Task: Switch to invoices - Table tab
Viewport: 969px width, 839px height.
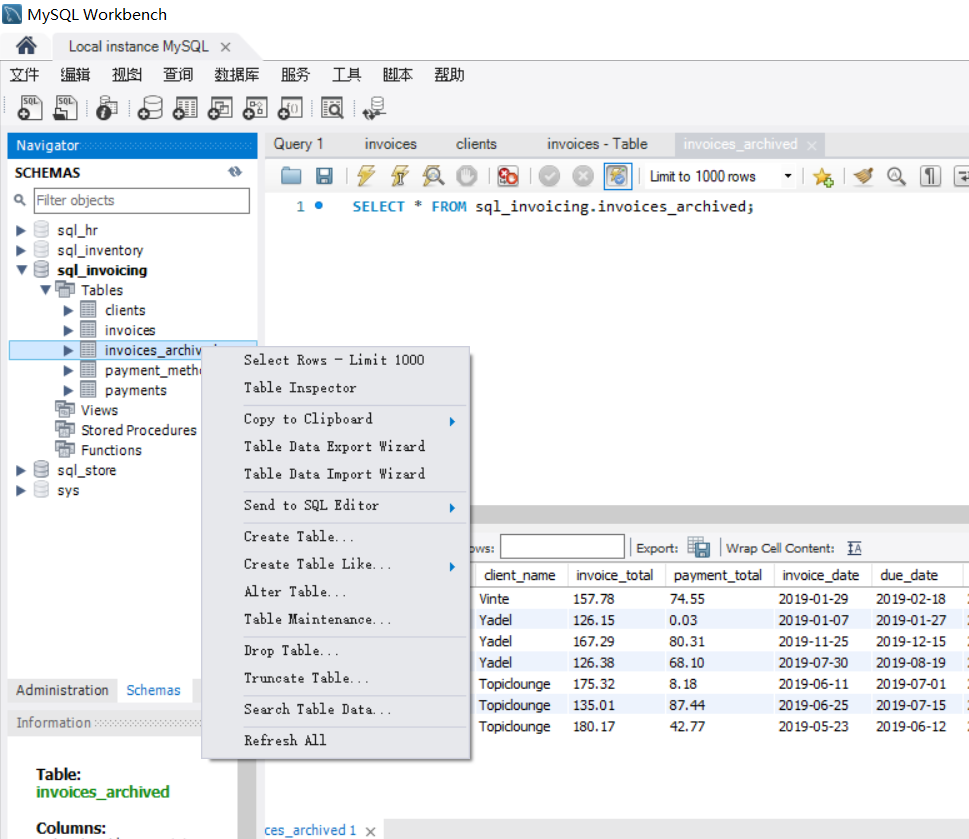Action: coord(597,144)
